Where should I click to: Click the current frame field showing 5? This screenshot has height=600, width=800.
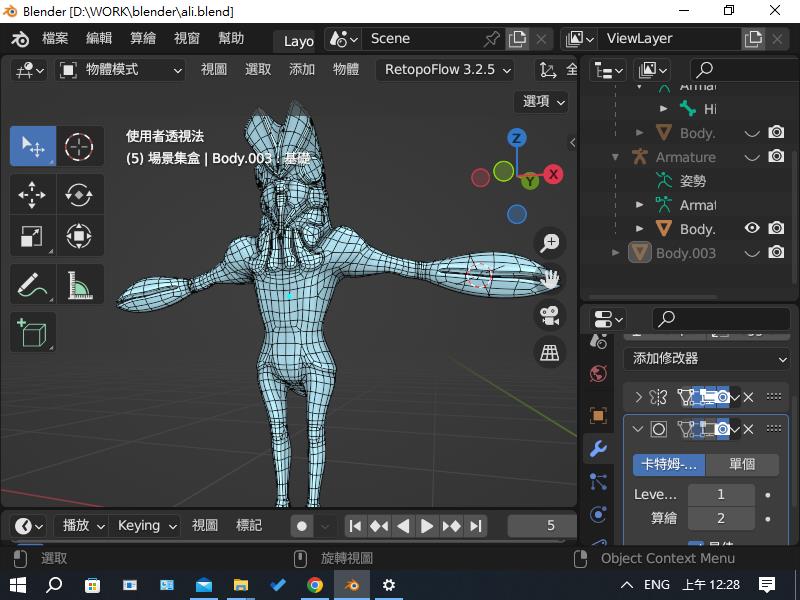[541, 526]
